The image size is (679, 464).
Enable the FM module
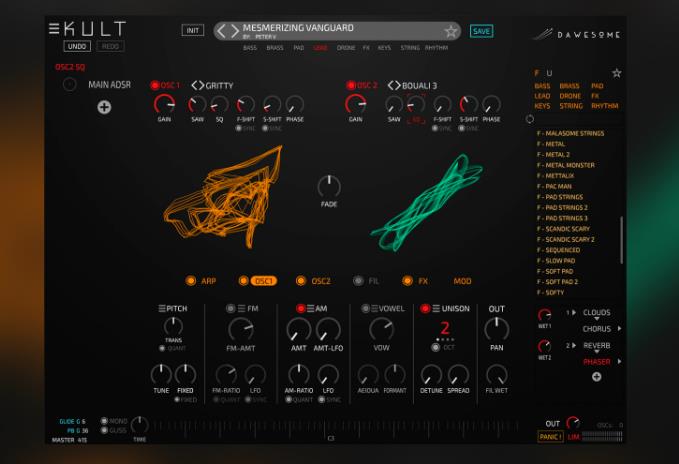coord(230,308)
